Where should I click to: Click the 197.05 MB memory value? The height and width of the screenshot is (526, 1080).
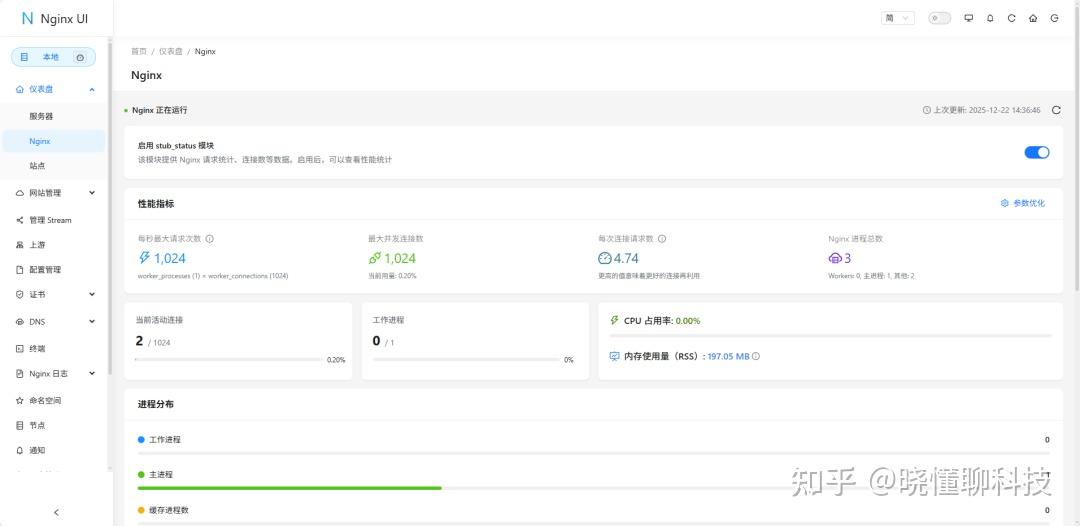click(729, 357)
